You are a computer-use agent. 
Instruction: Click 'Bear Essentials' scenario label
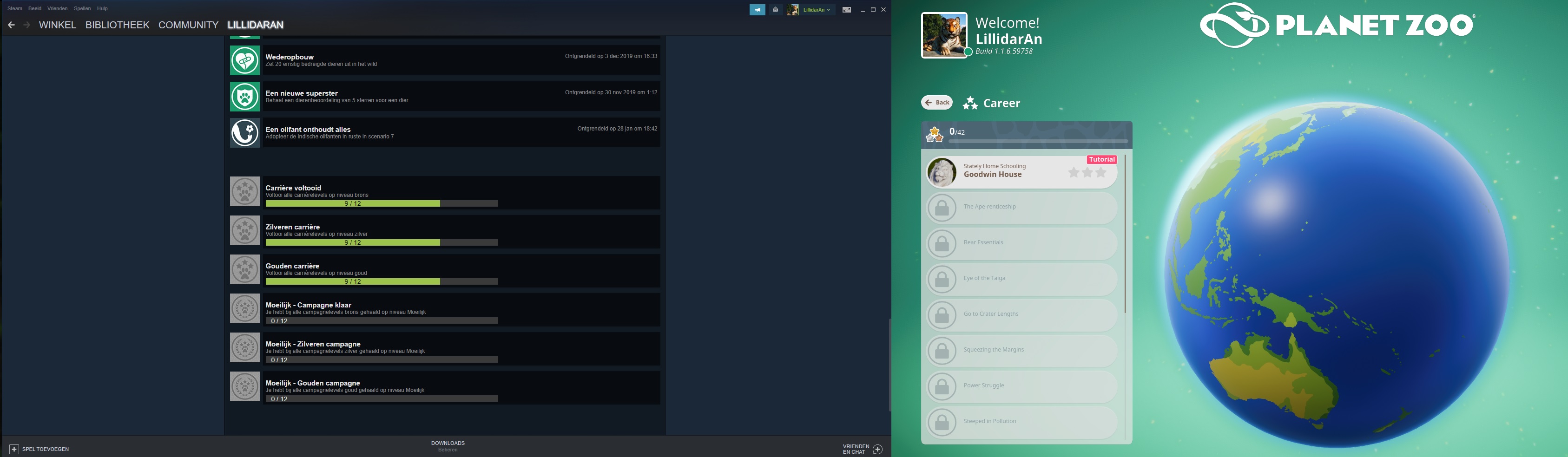(x=983, y=242)
